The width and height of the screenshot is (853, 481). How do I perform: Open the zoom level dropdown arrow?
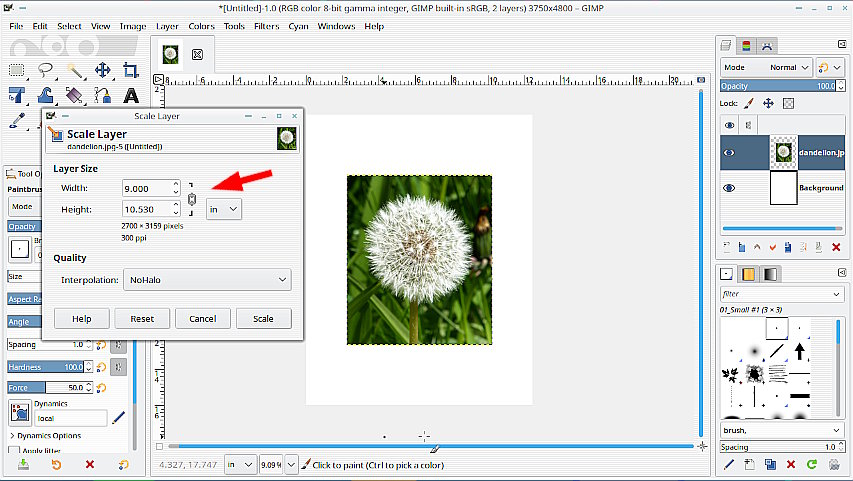(x=292, y=465)
